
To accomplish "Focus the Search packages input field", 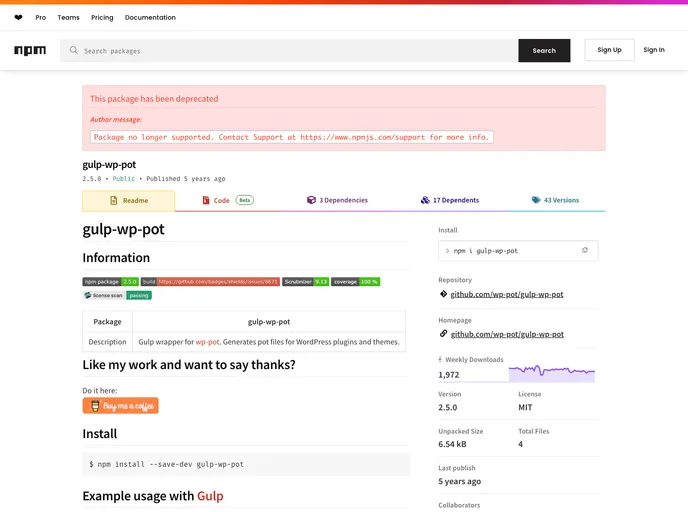I will tap(289, 50).
